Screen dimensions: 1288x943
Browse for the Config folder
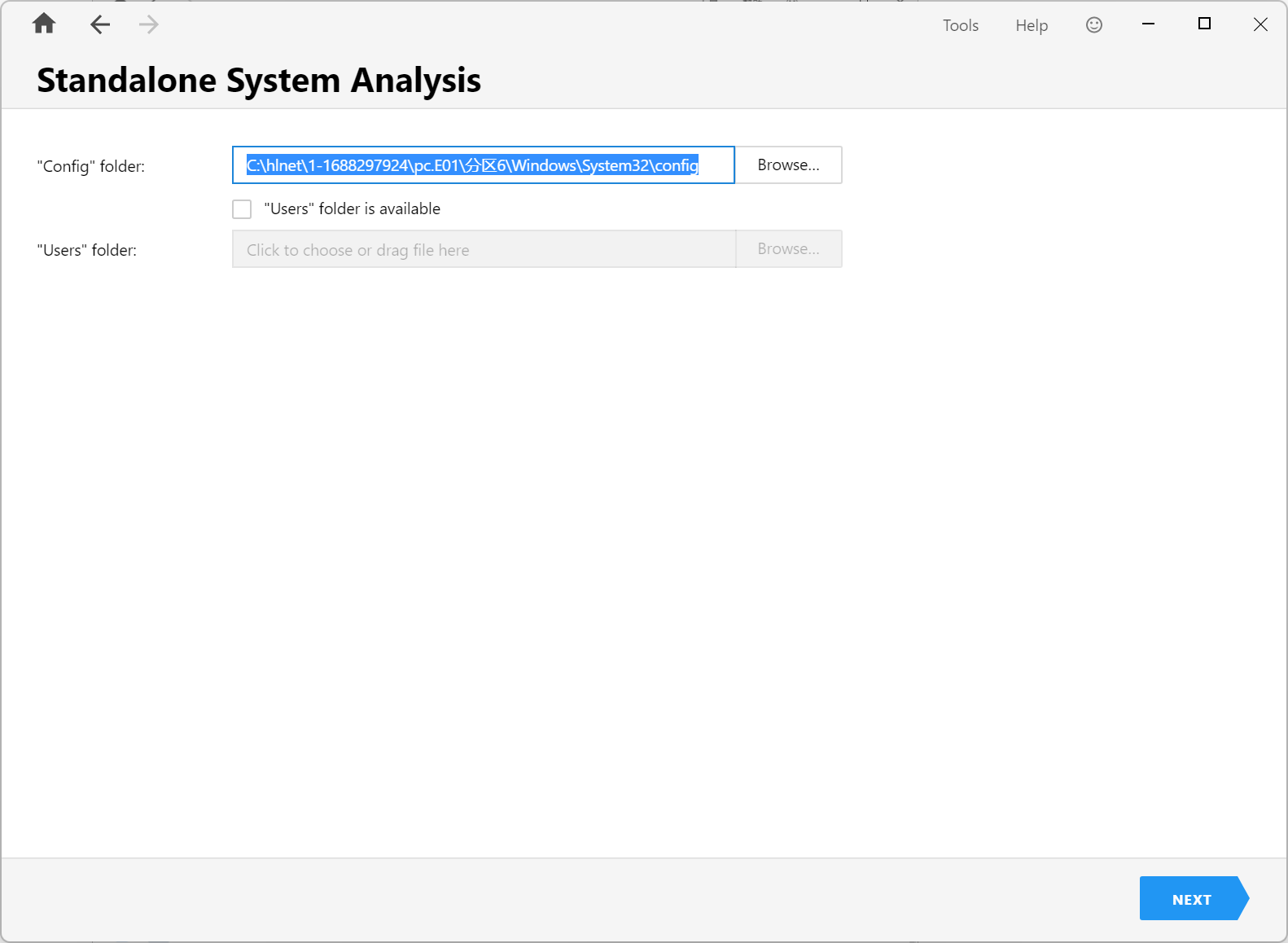[788, 165]
